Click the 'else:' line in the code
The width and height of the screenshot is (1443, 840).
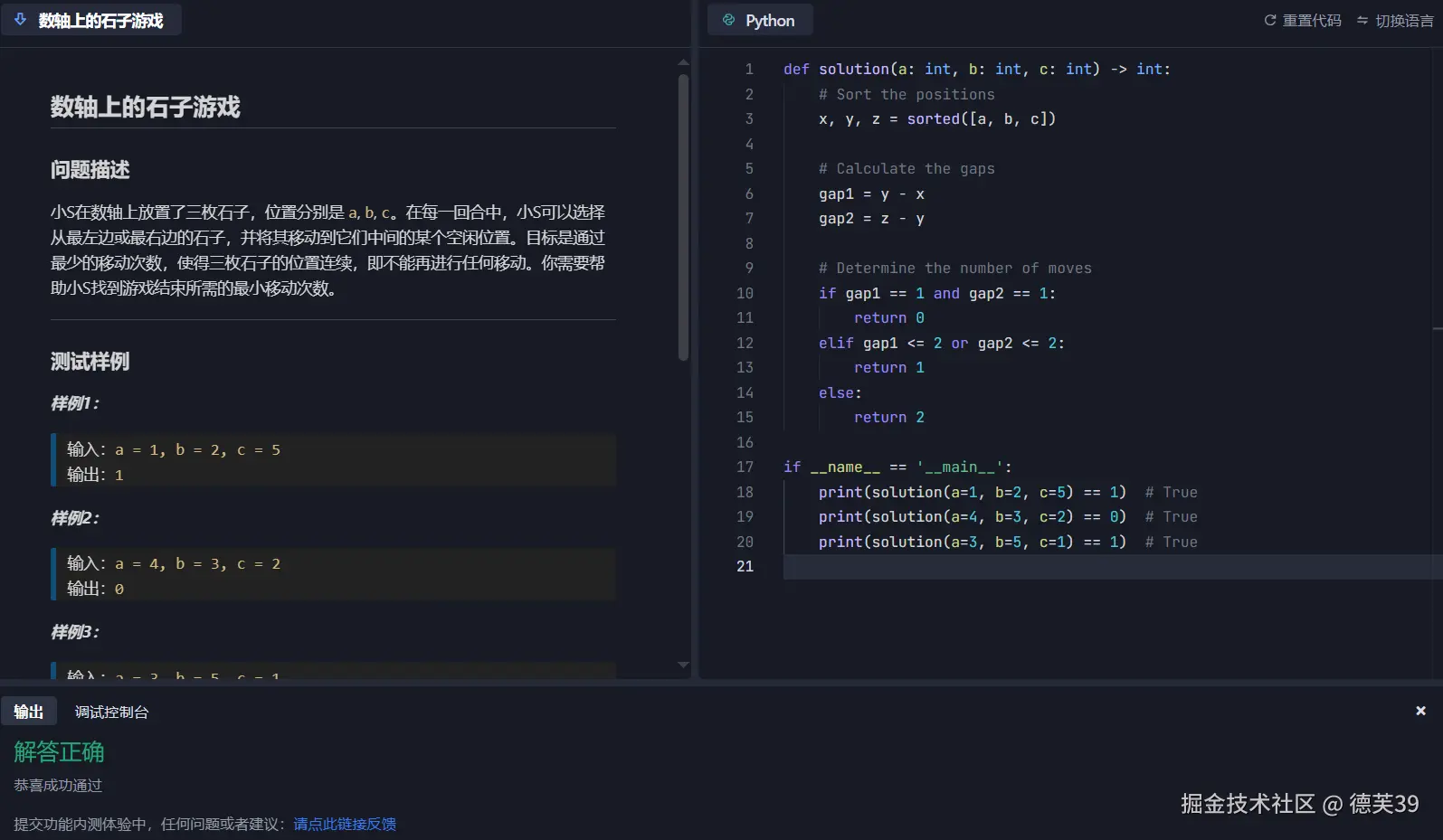click(840, 392)
